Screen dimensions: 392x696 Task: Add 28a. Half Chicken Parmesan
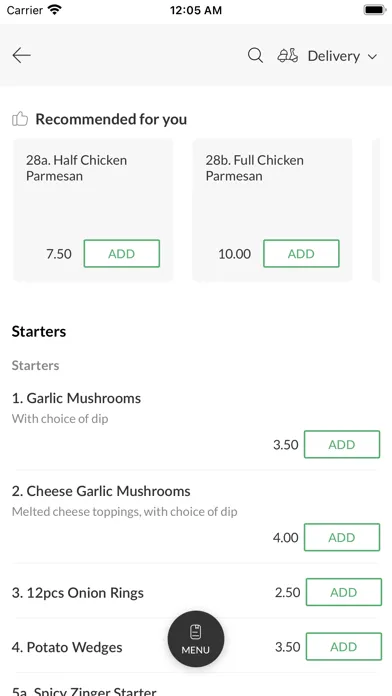click(122, 253)
